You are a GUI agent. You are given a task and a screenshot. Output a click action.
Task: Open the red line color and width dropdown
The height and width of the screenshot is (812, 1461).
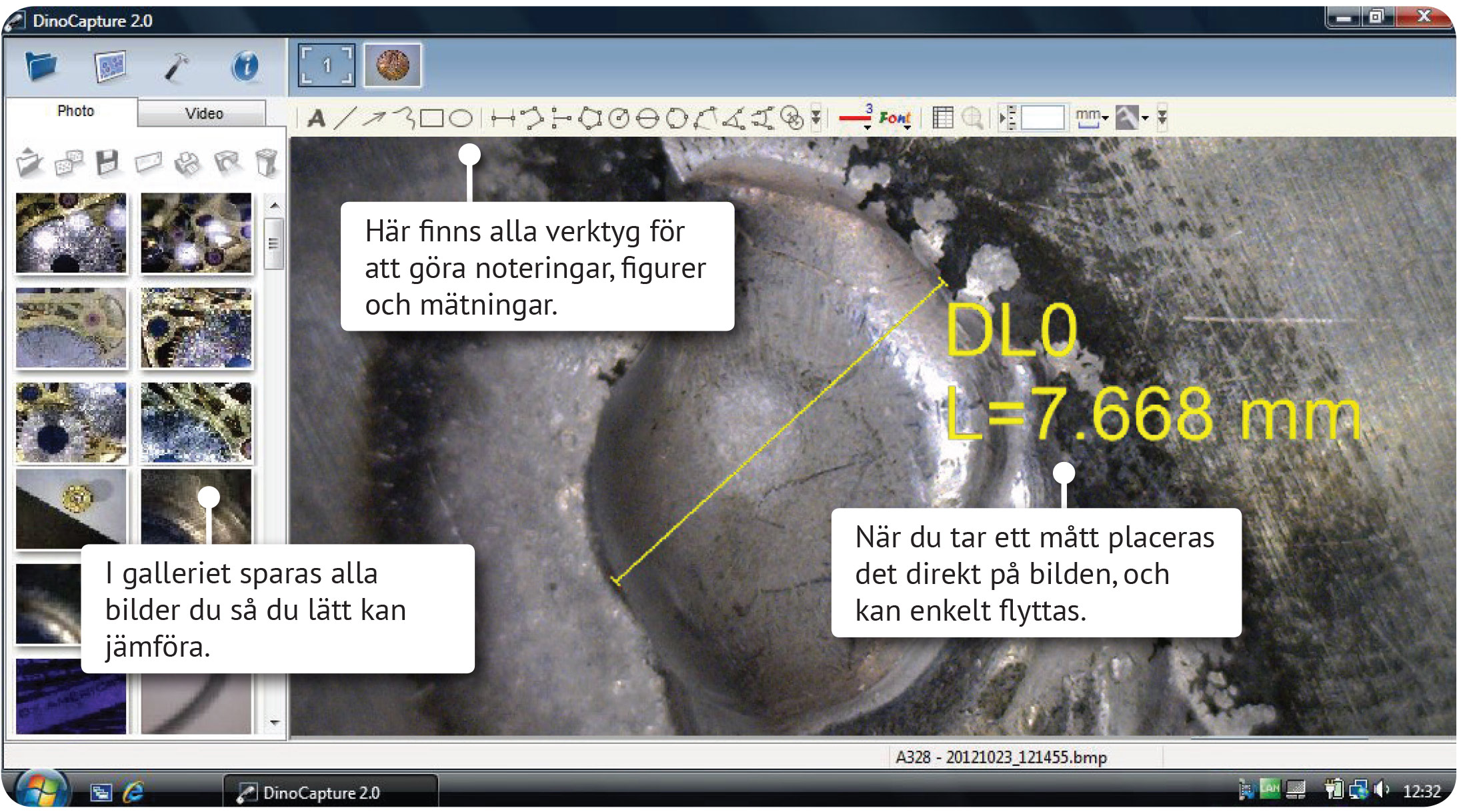(856, 117)
